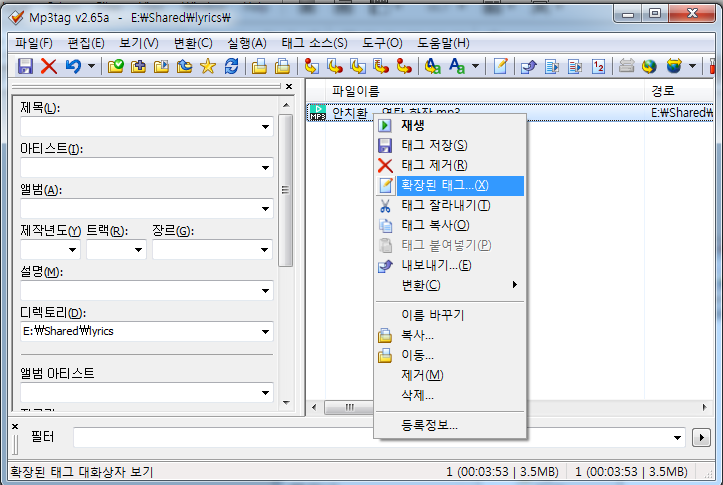Viewport: 723px width, 485px height.
Task: Click the undo arrow toolbar icon
Action: (x=72, y=66)
